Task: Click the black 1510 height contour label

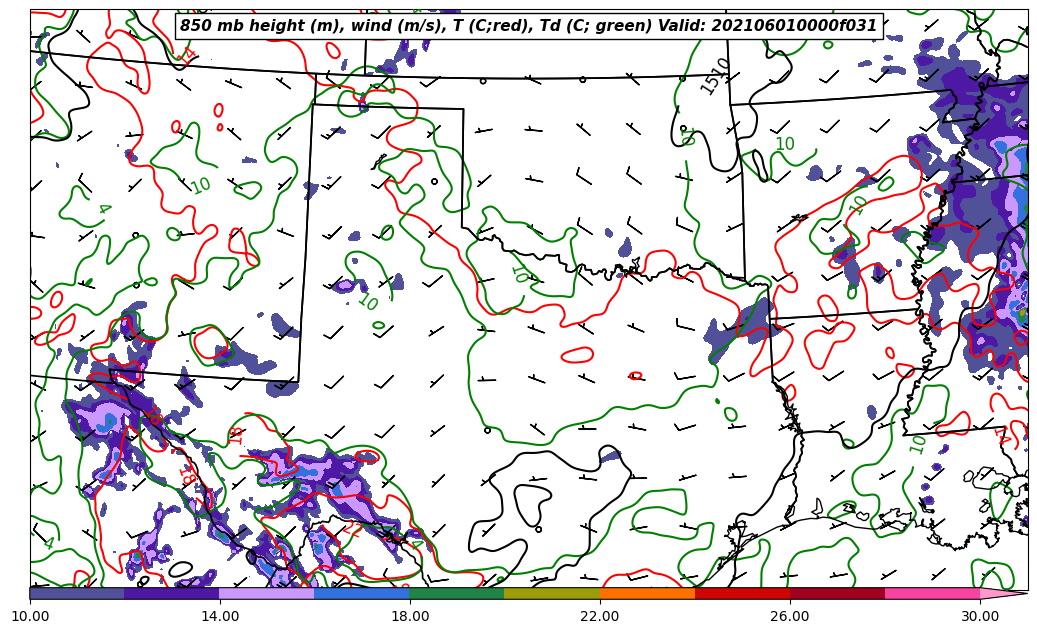Action: 715,76
